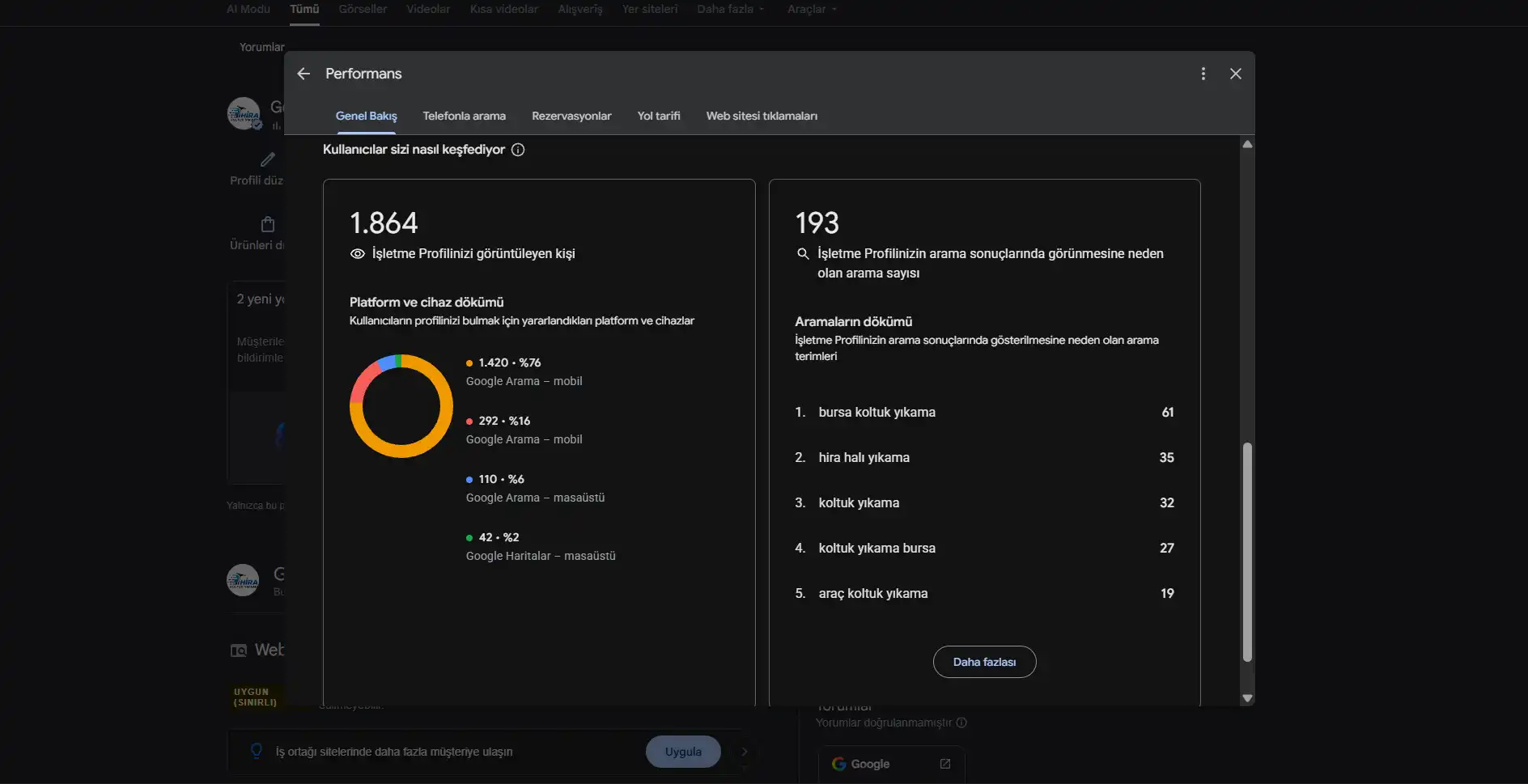
Task: Click the Daha fazlası button
Action: click(984, 662)
